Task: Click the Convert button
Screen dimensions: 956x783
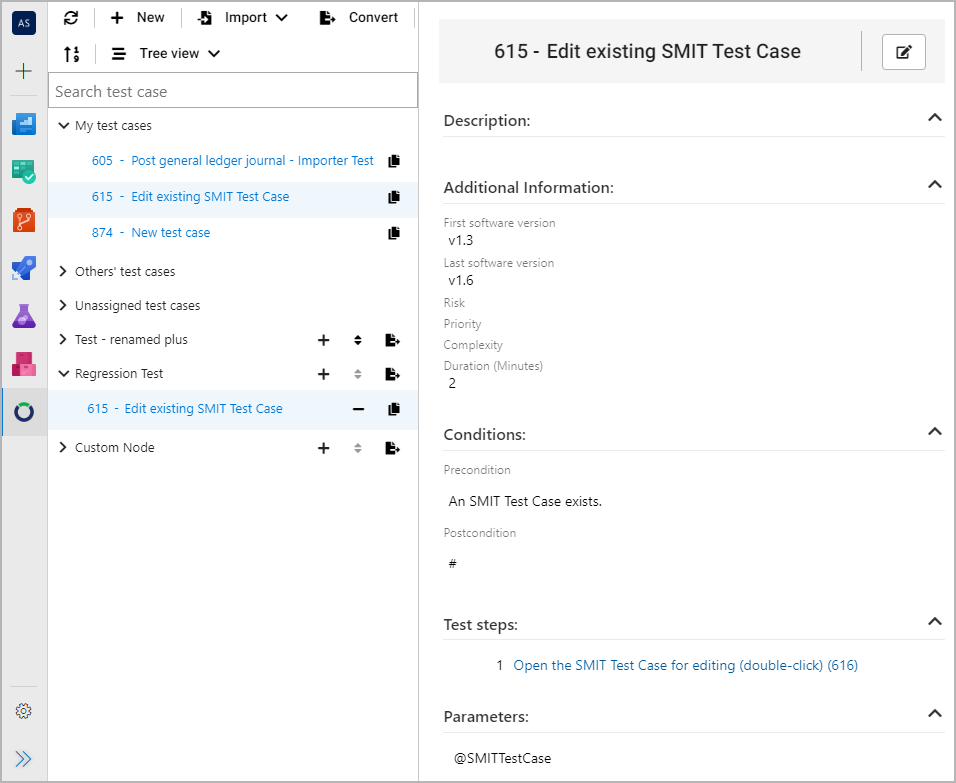Action: (358, 18)
